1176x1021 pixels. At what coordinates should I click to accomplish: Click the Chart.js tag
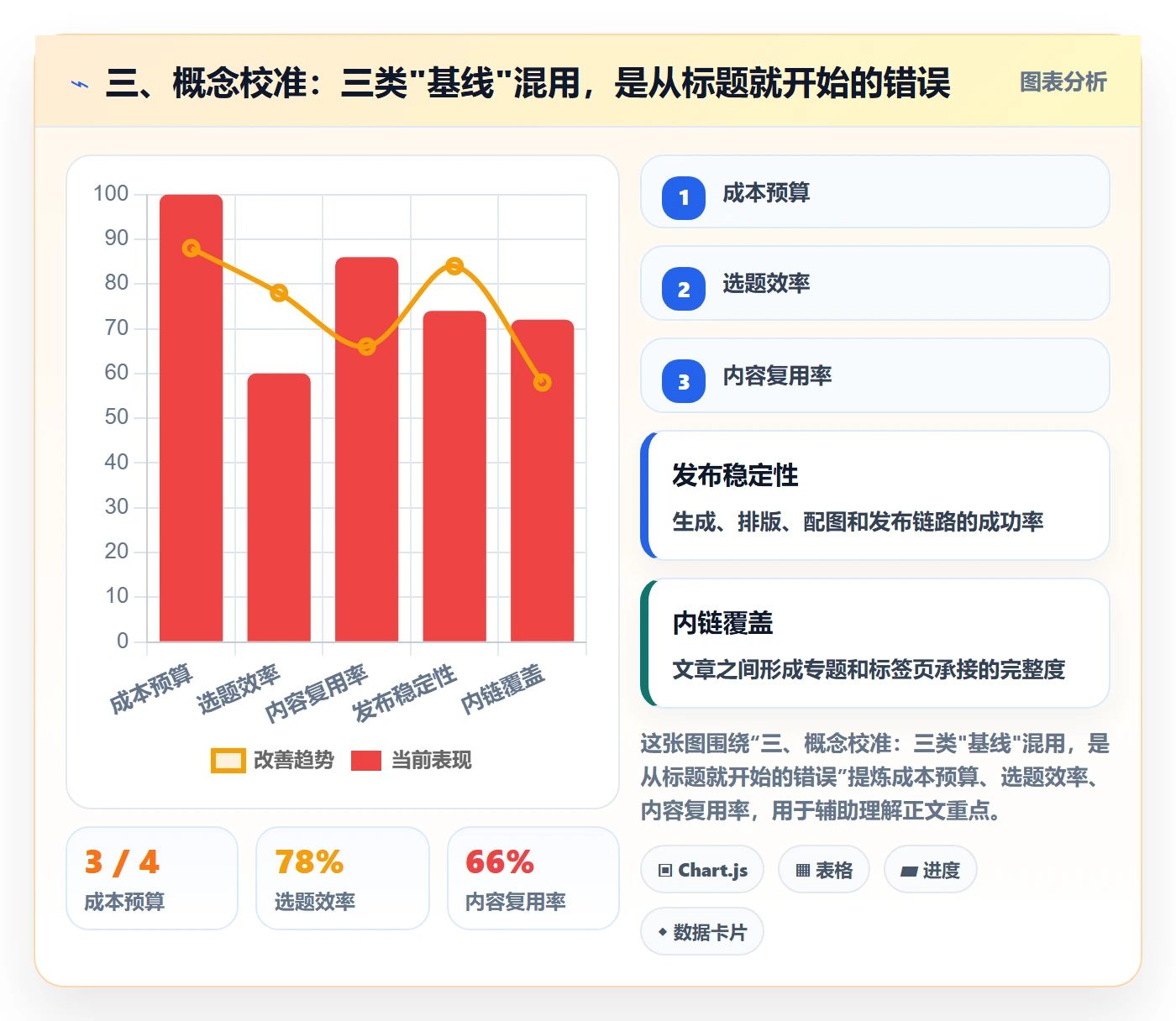[x=702, y=870]
